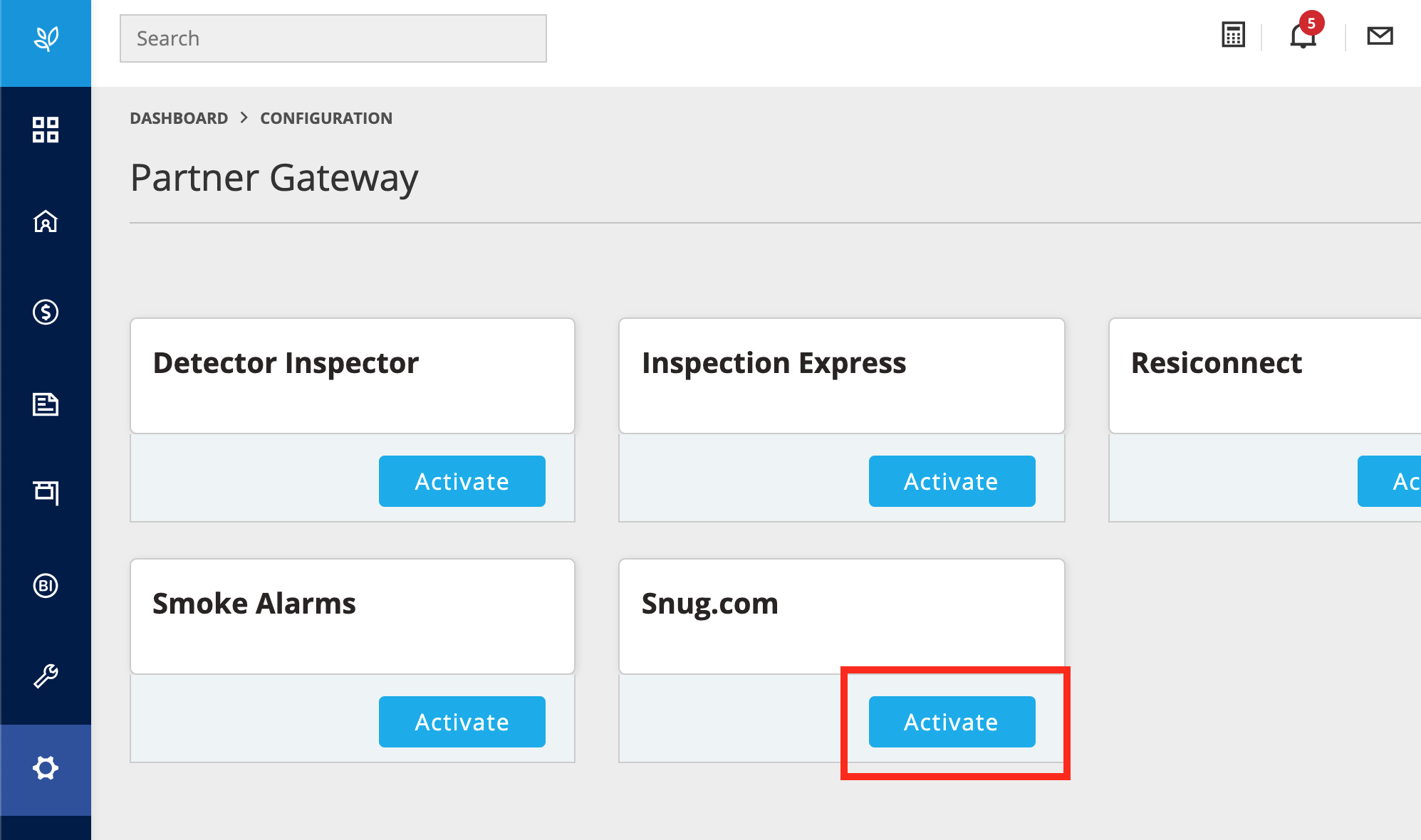
Task: Click the CONFIGURATION breadcrumb link
Action: click(326, 118)
